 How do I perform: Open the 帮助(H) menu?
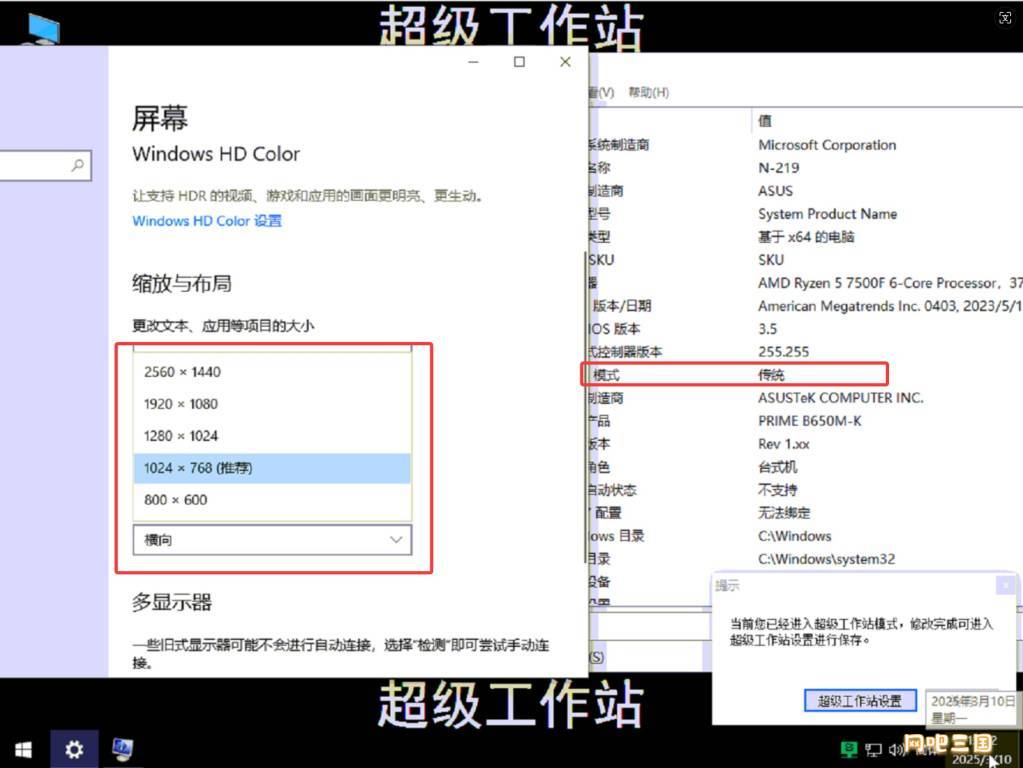649,92
